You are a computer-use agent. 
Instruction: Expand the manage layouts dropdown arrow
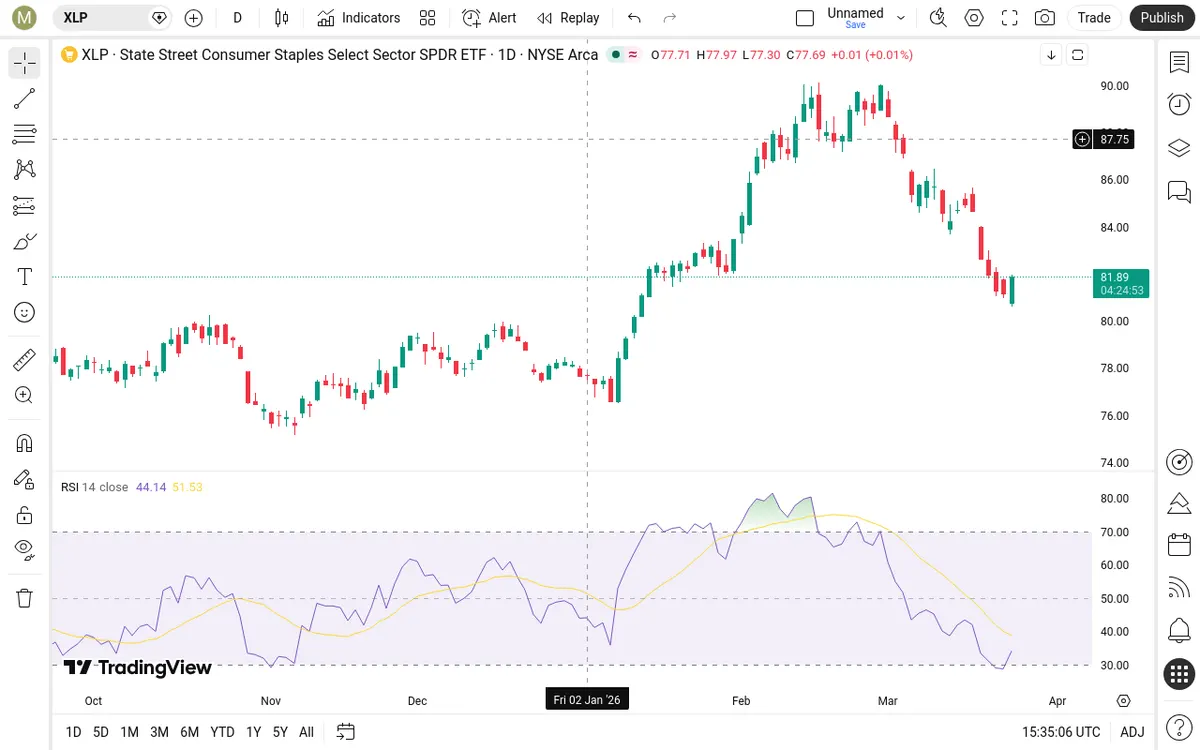pyautogui.click(x=901, y=18)
